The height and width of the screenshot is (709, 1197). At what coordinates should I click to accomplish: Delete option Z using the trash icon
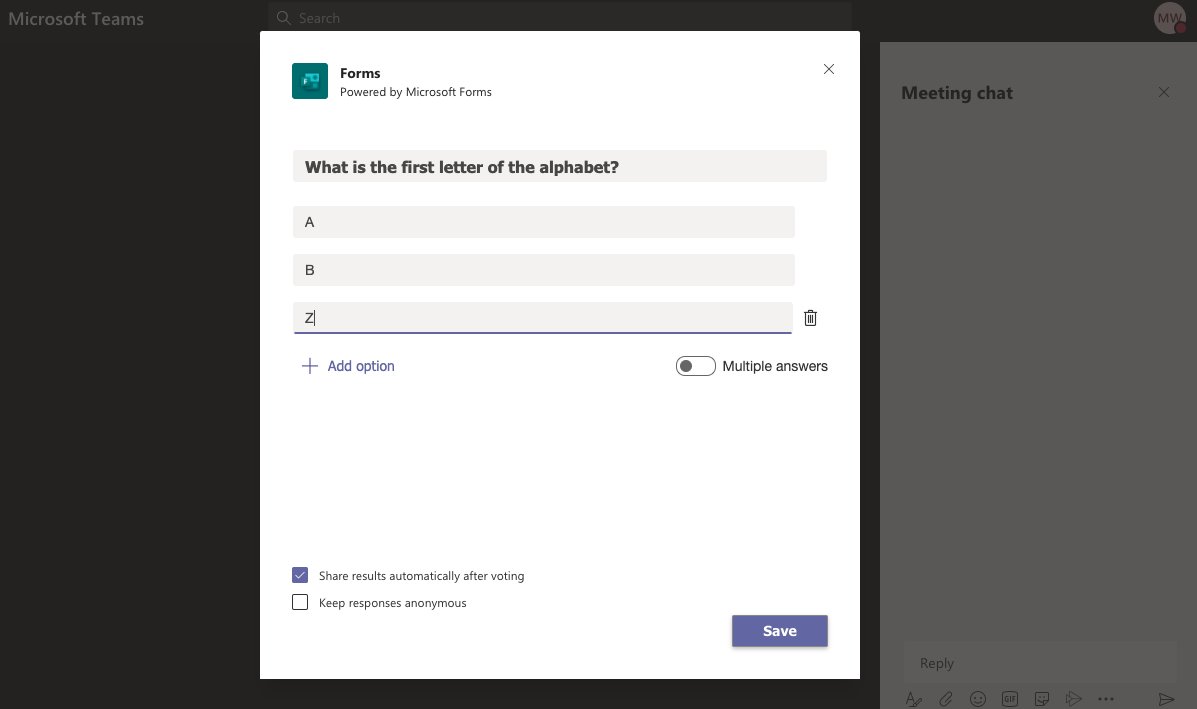click(810, 317)
